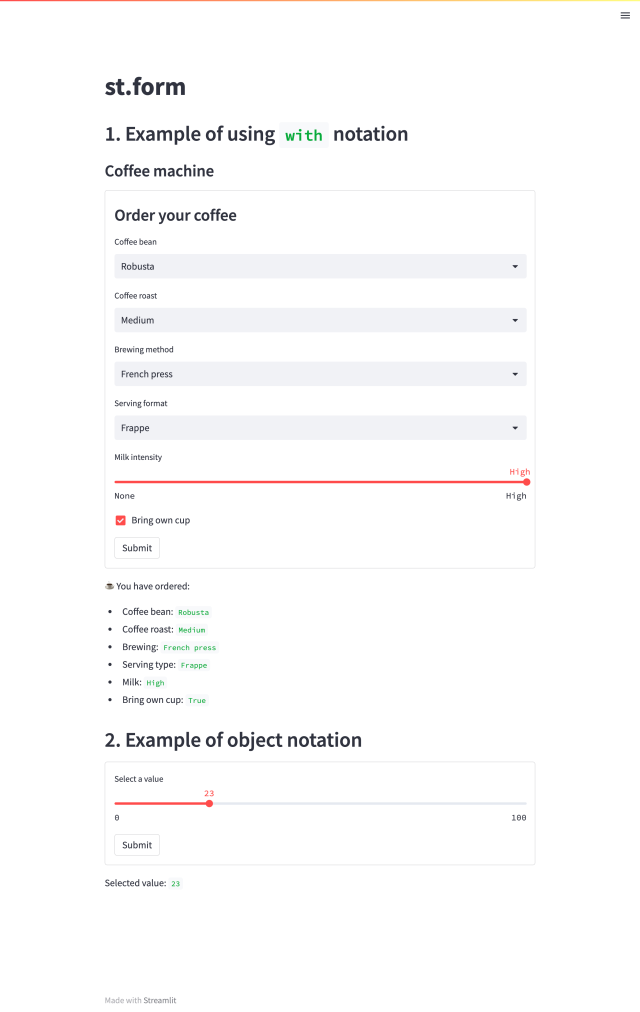
Task: Click the Selected value 23 code badge
Action: (x=175, y=884)
